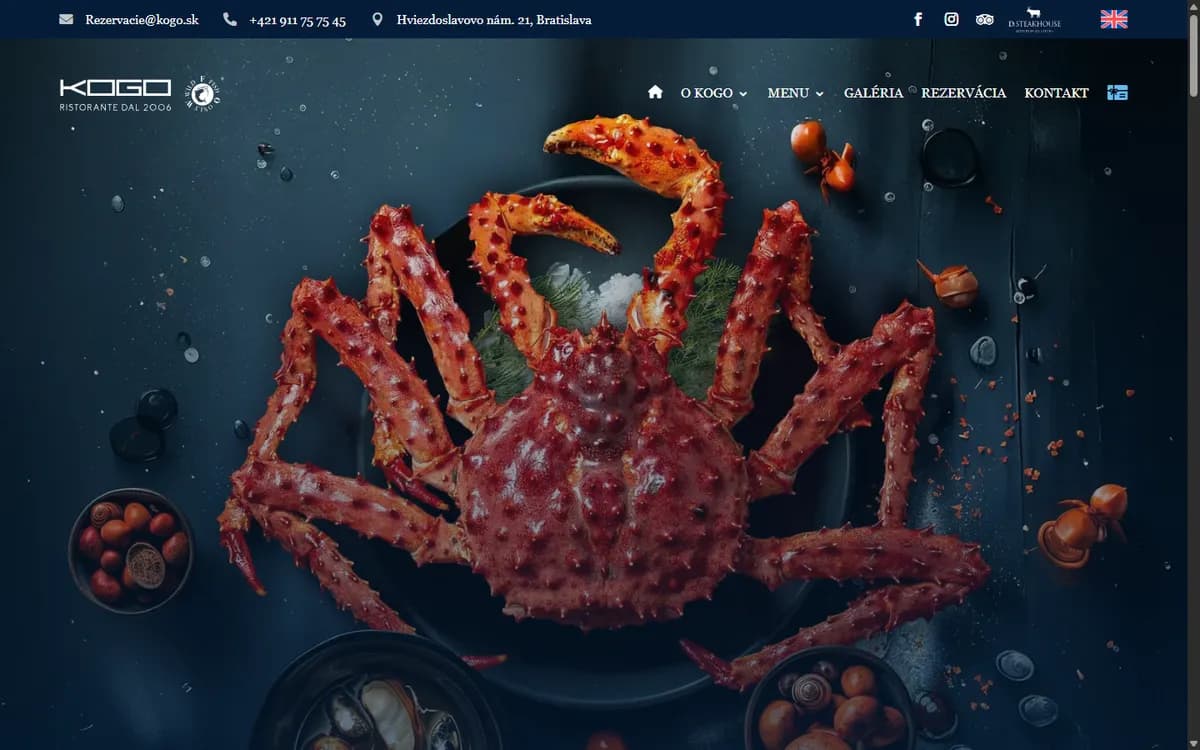This screenshot has width=1200, height=750.
Task: Open the blue gift voucher icon
Action: [x=1117, y=92]
